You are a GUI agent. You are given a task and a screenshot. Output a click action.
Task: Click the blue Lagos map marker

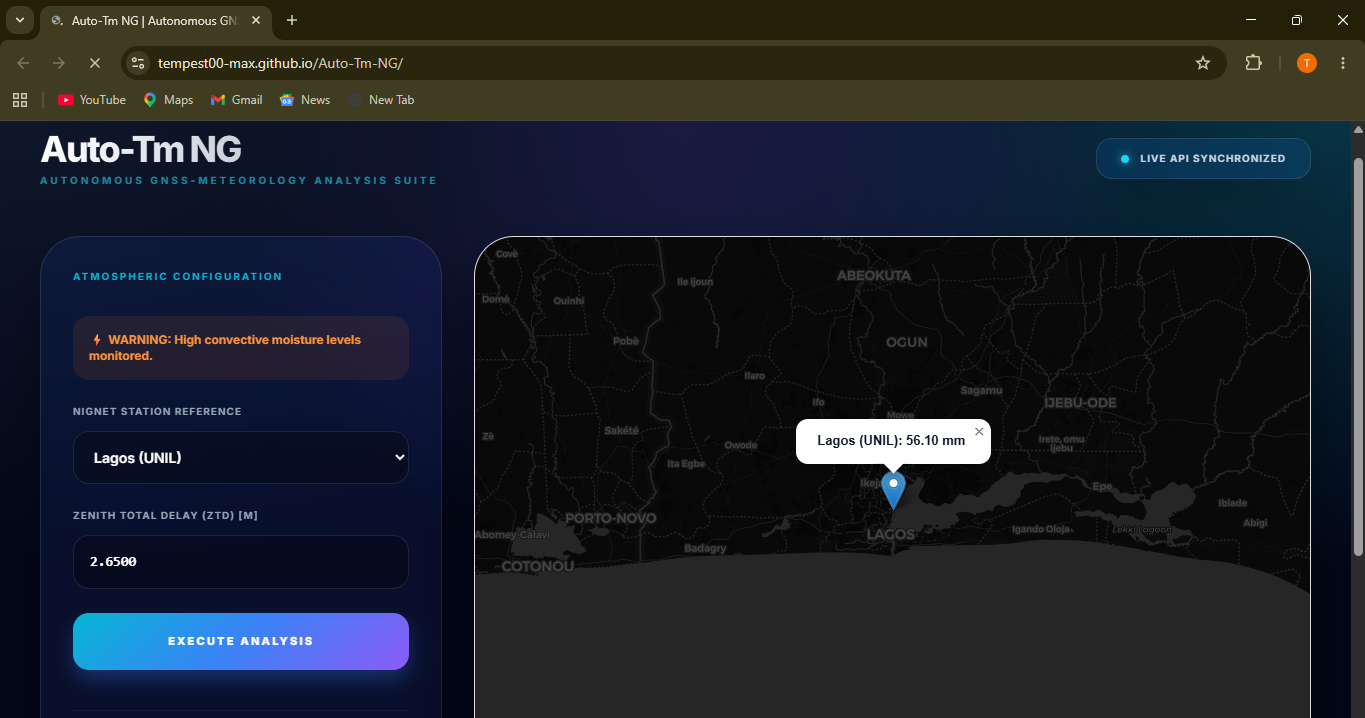(x=893, y=490)
